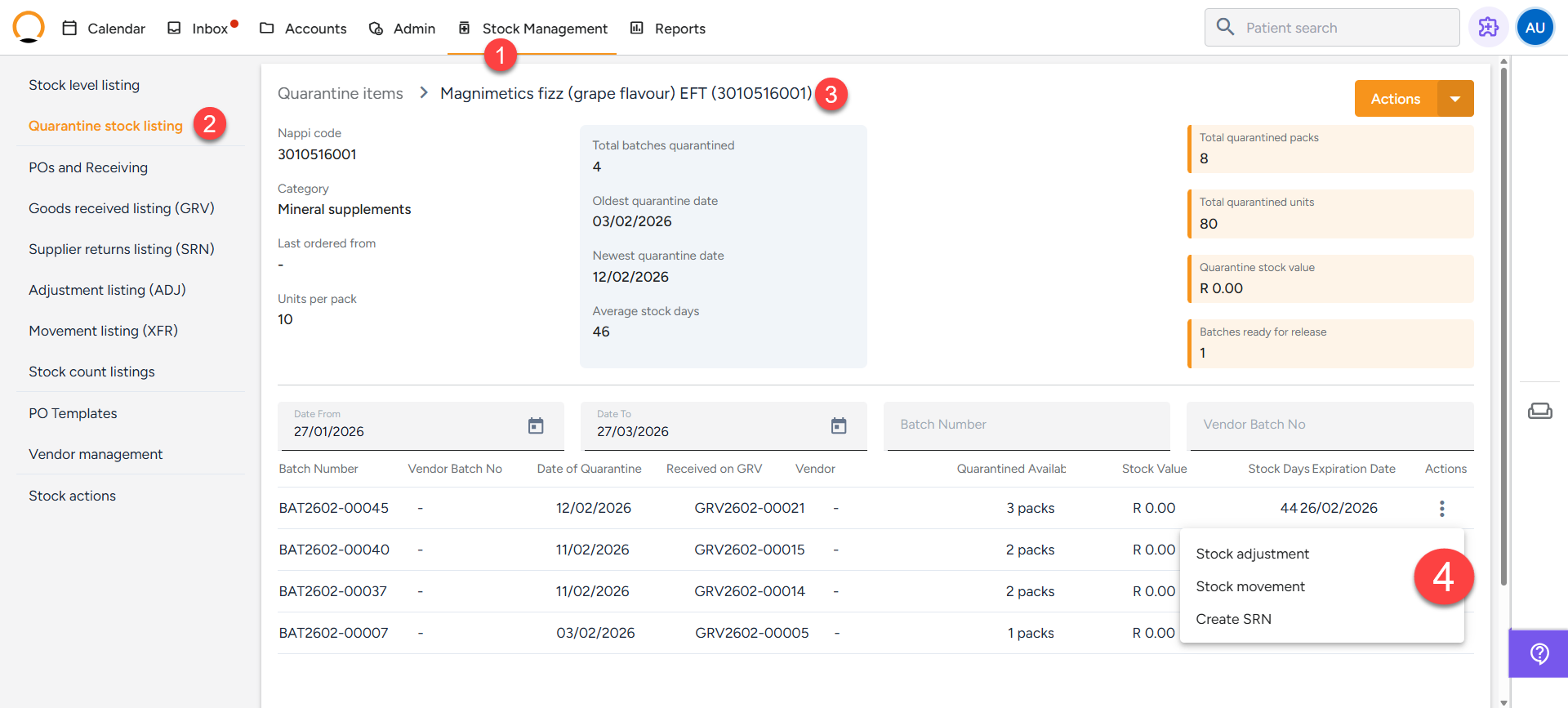Click the orange Actions button
This screenshot has width=1568, height=708.
click(1395, 99)
